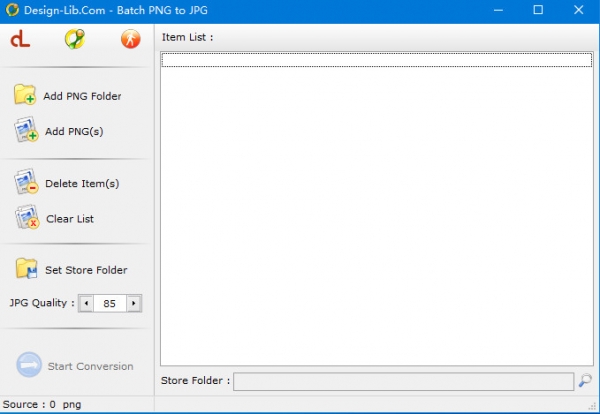Choose Set Store Folder label
Viewport: 600px width, 414px height.
point(86,270)
